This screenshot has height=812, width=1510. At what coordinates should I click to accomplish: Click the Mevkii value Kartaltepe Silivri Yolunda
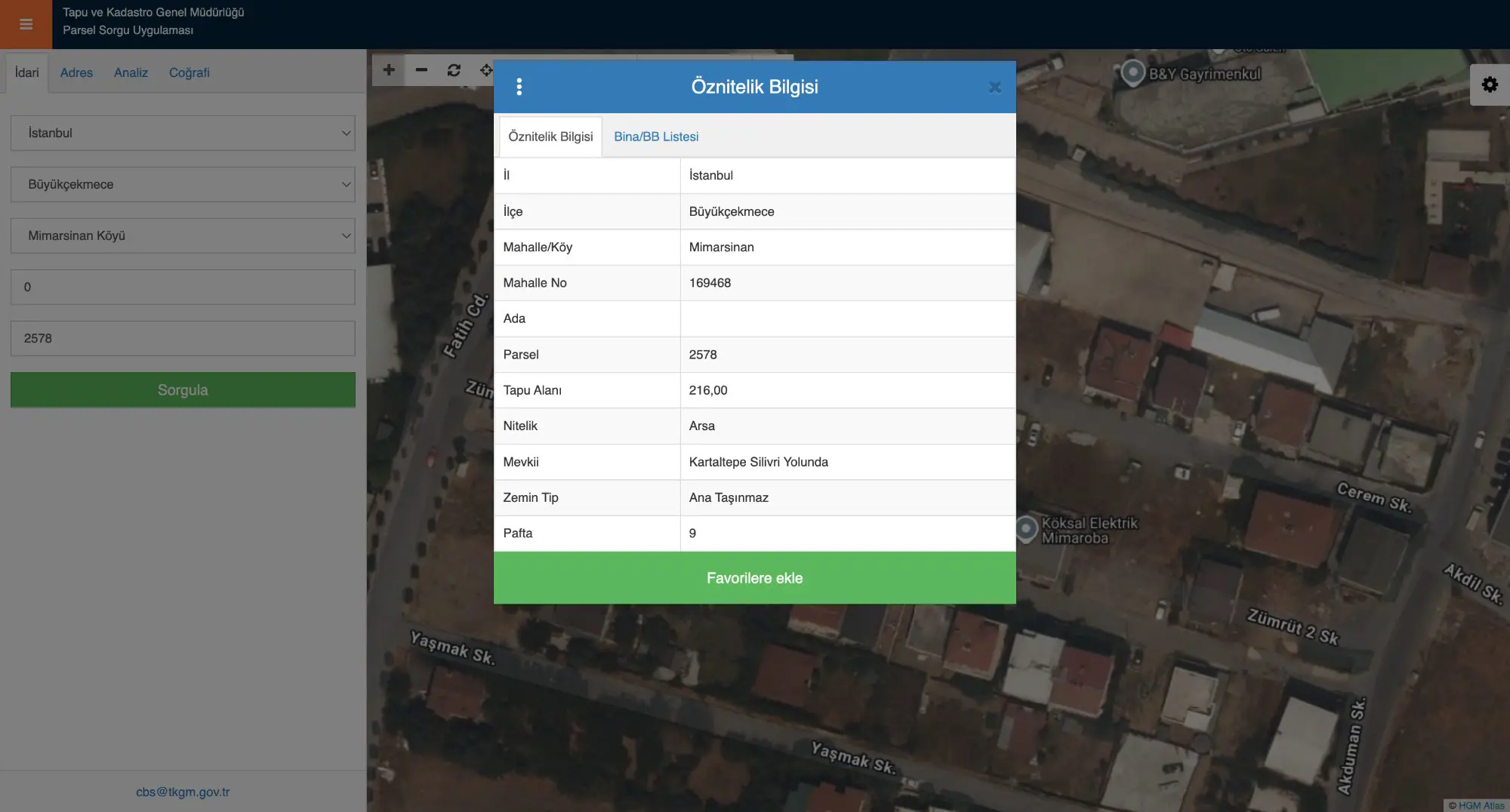pyautogui.click(x=758, y=462)
